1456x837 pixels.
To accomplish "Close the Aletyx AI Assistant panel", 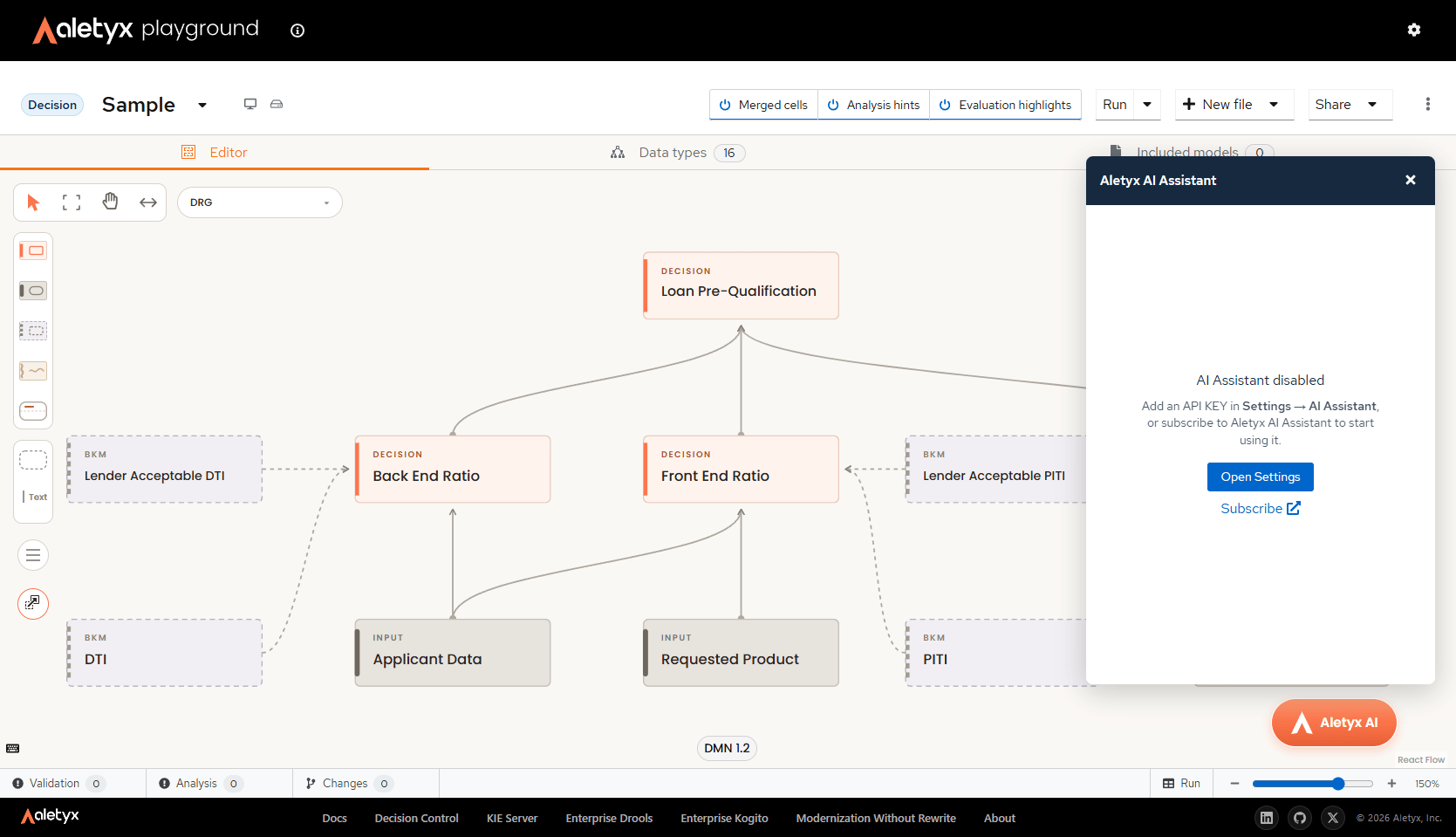I will (x=1411, y=180).
